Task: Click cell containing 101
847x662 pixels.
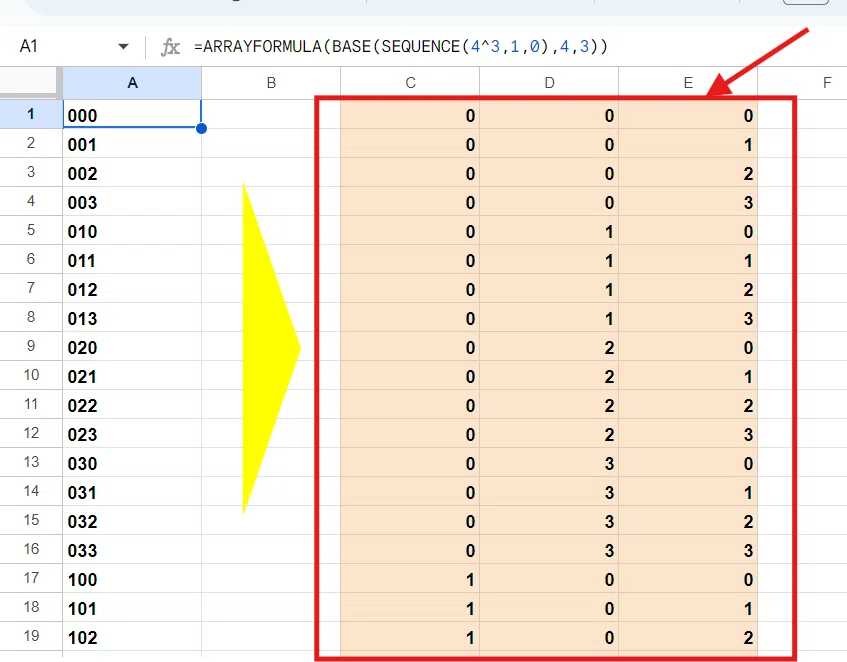Action: click(132, 607)
